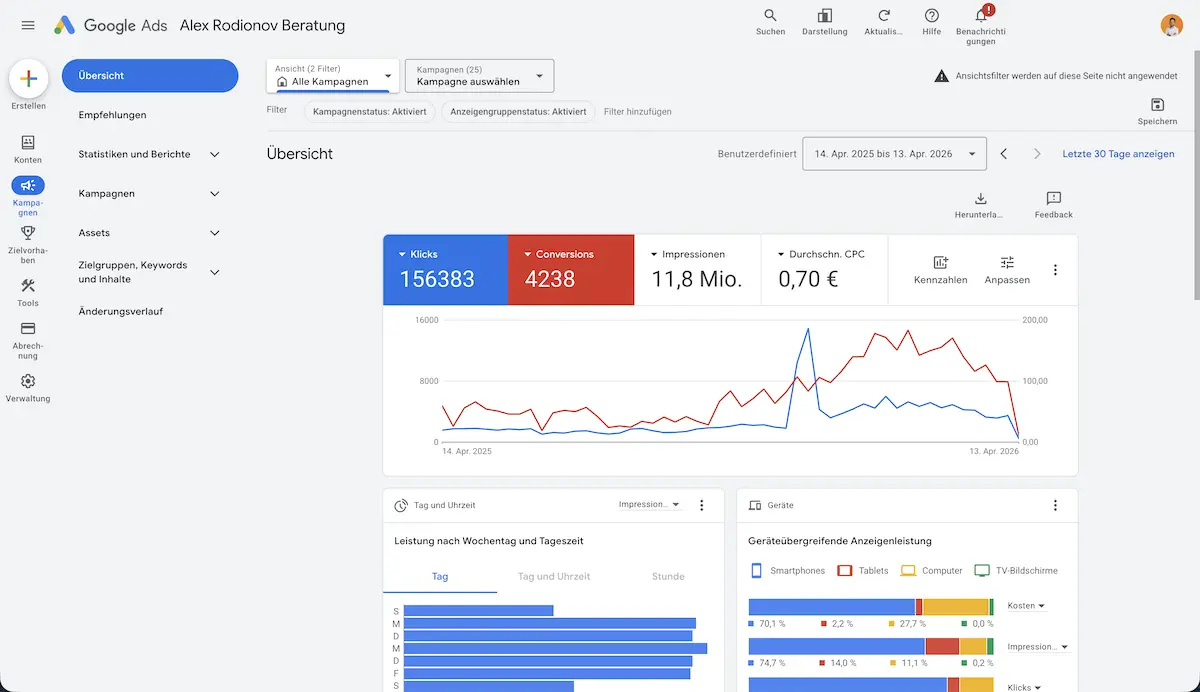Click the Herunterladen download icon
This screenshot has height=692, width=1200.
pyautogui.click(x=980, y=199)
